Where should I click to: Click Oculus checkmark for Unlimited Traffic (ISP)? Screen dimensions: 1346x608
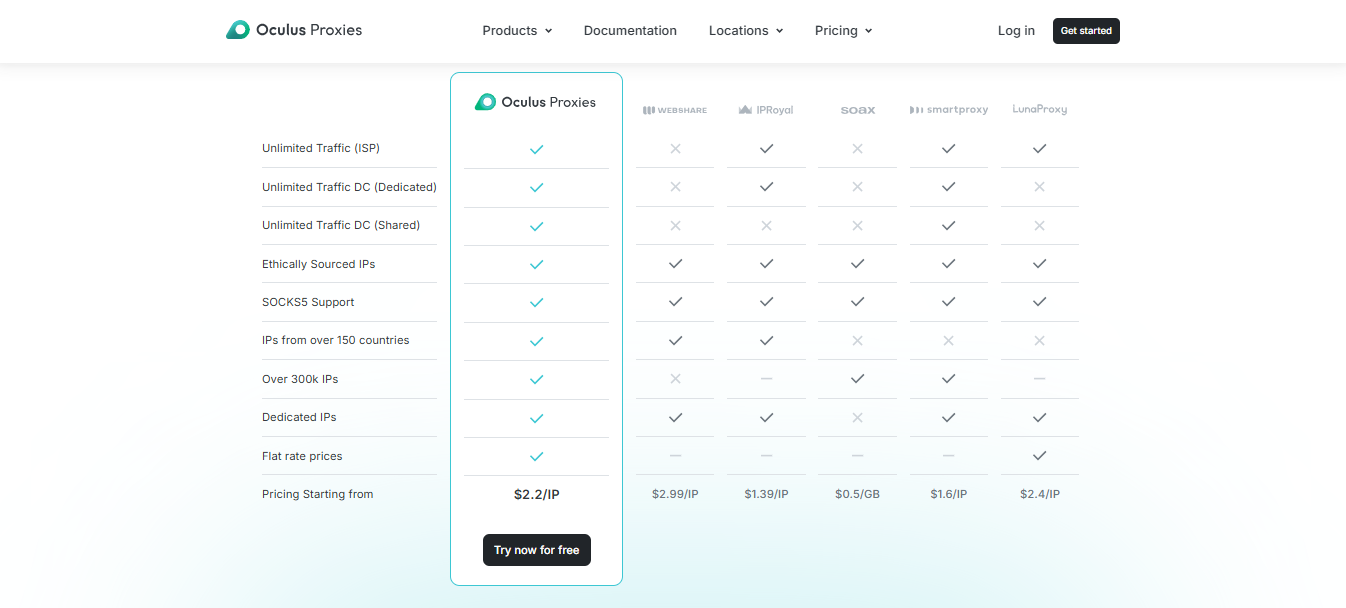coord(536,149)
